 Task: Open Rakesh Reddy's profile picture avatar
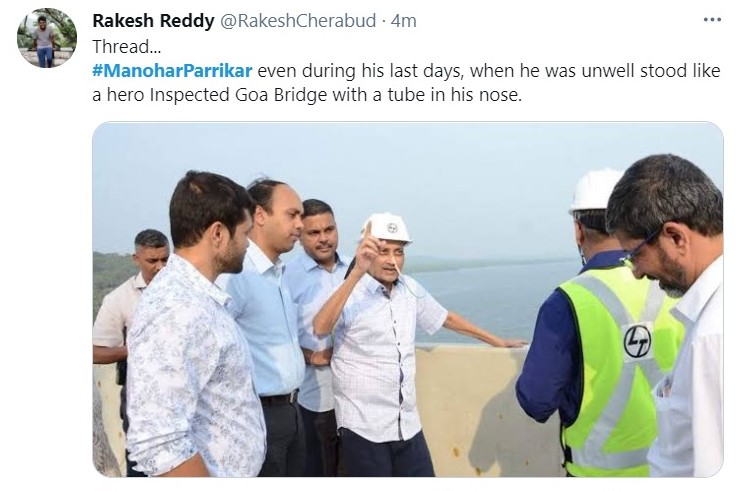tap(47, 38)
